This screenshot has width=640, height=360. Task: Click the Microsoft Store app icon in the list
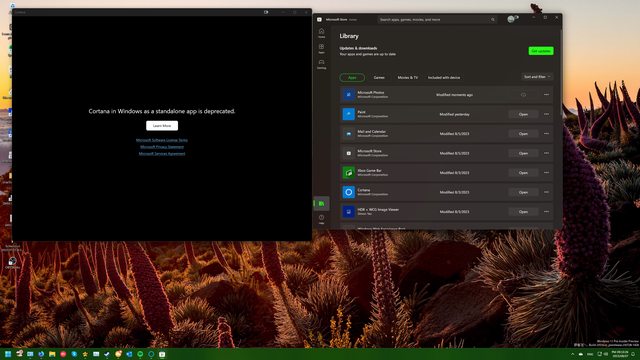349,153
